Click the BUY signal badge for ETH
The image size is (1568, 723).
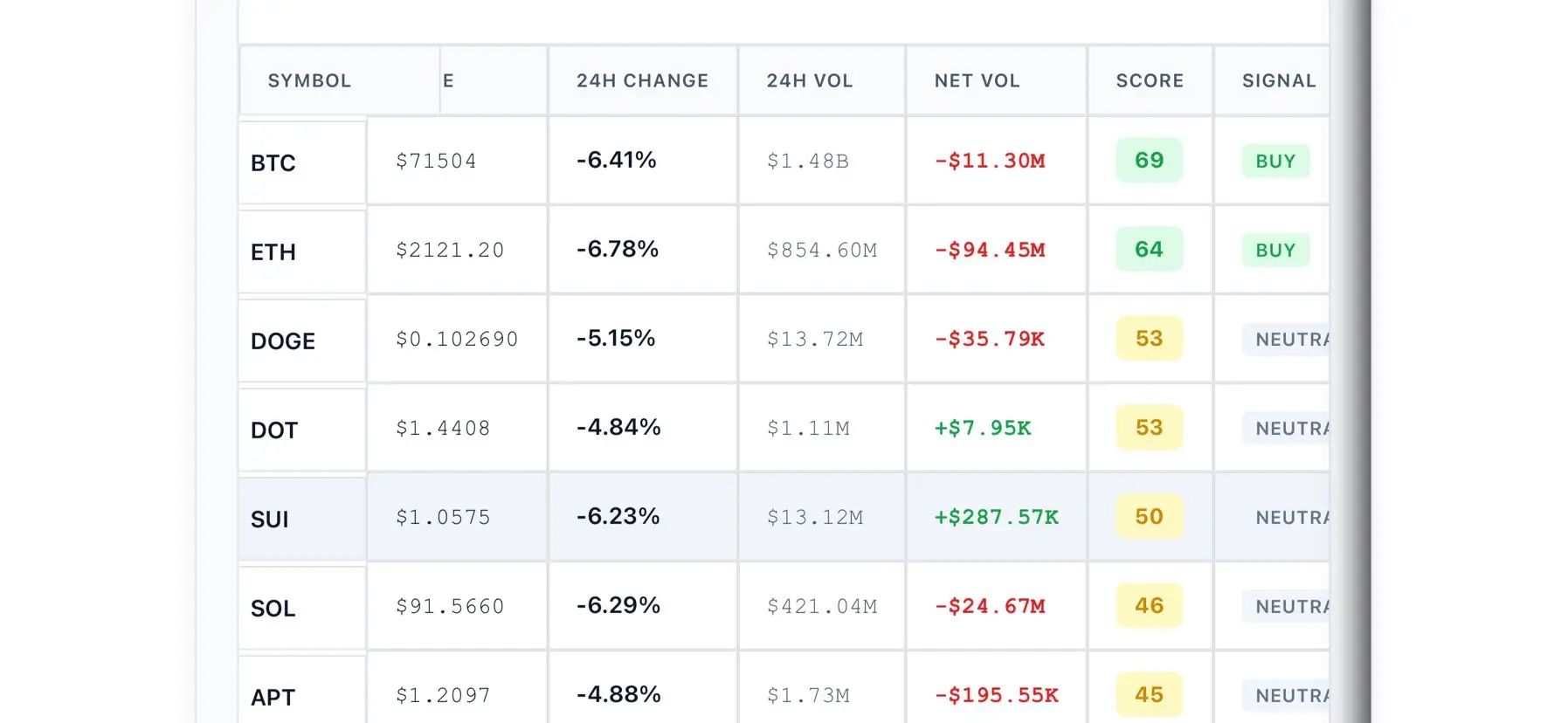point(1275,251)
